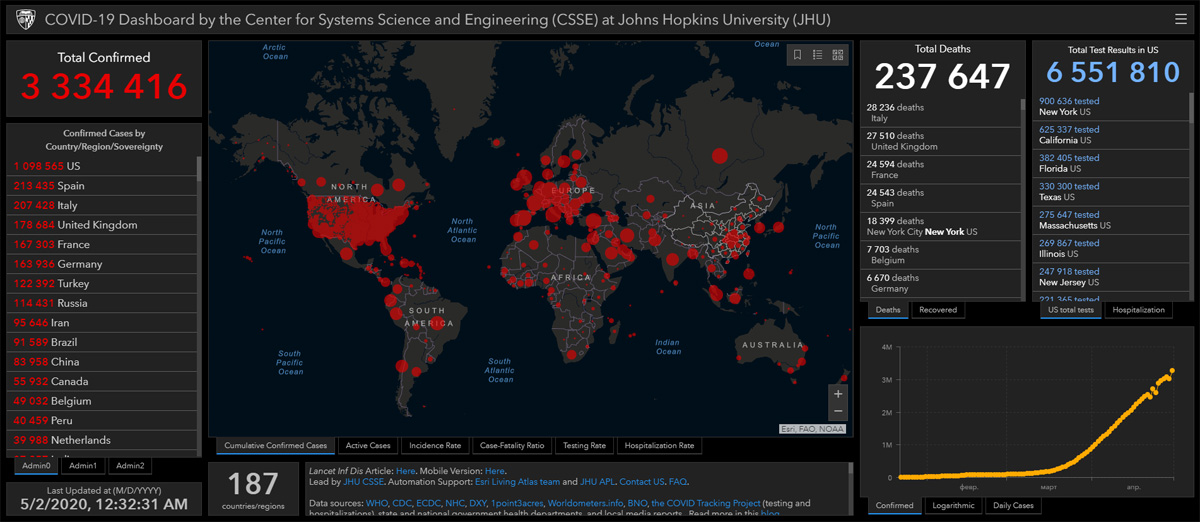Open the hamburger menu in the header

[1181, 19]
